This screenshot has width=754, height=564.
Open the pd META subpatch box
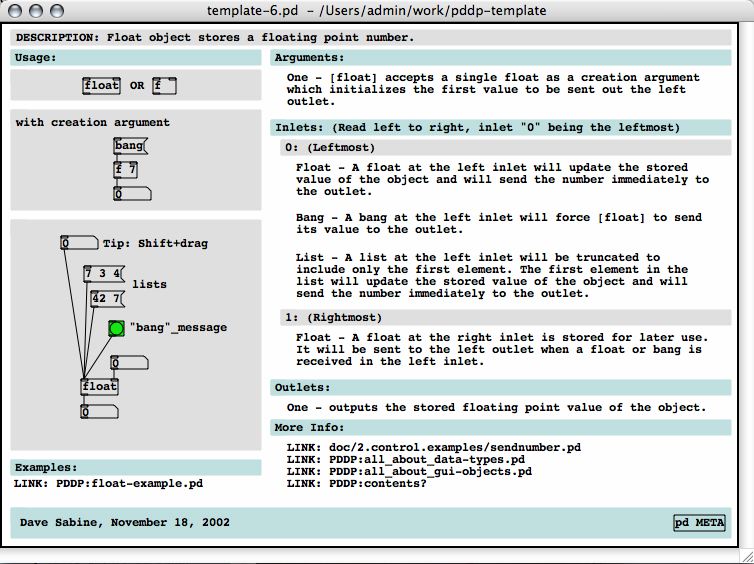[699, 523]
